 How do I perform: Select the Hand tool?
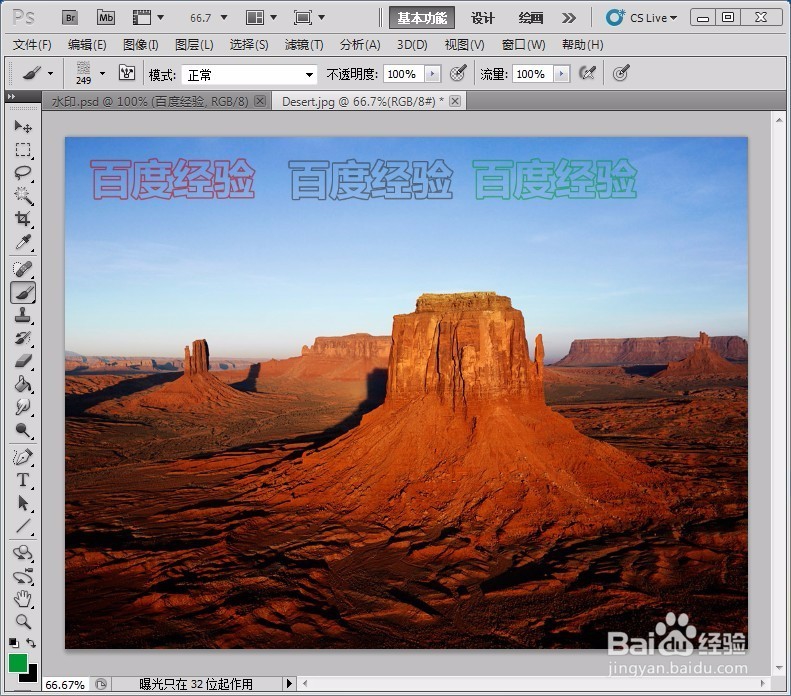point(23,599)
